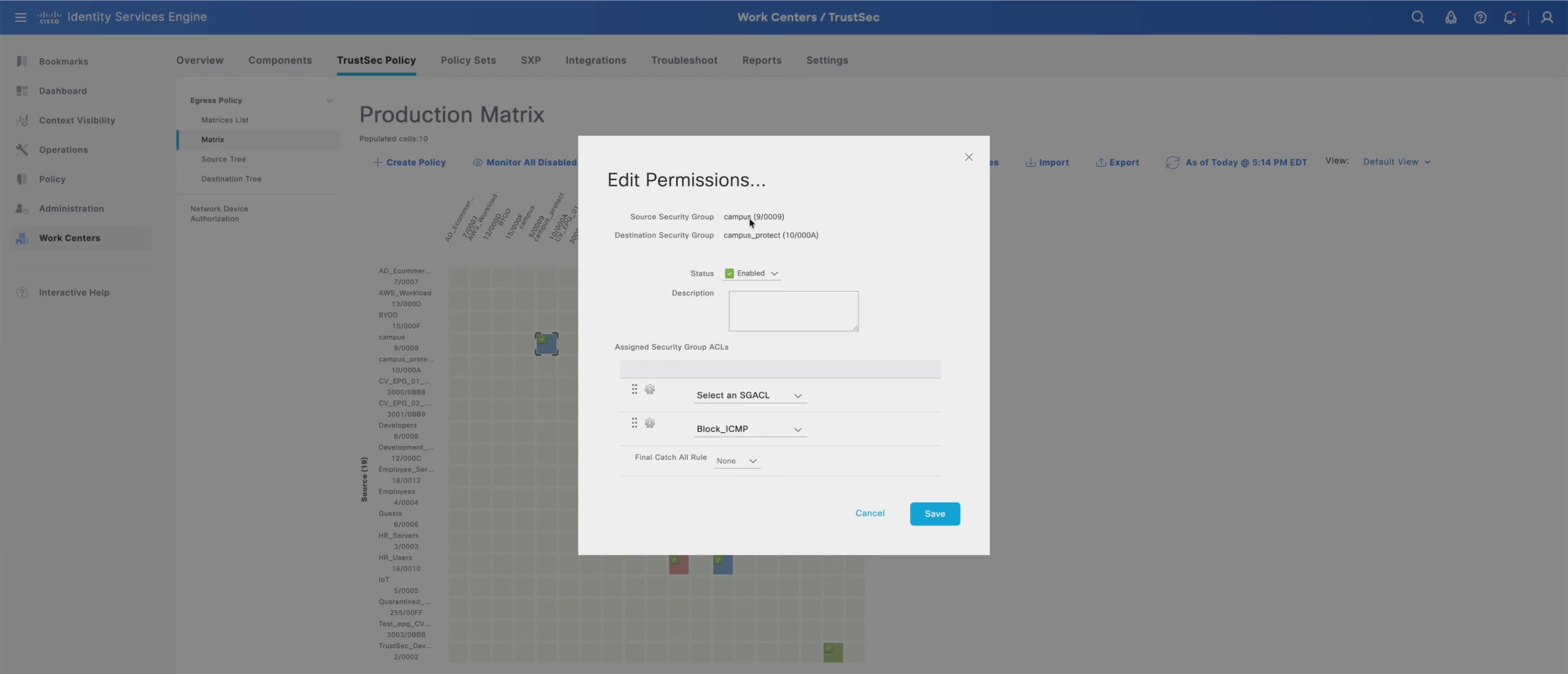
Task: Click the Description text area
Action: (x=793, y=311)
